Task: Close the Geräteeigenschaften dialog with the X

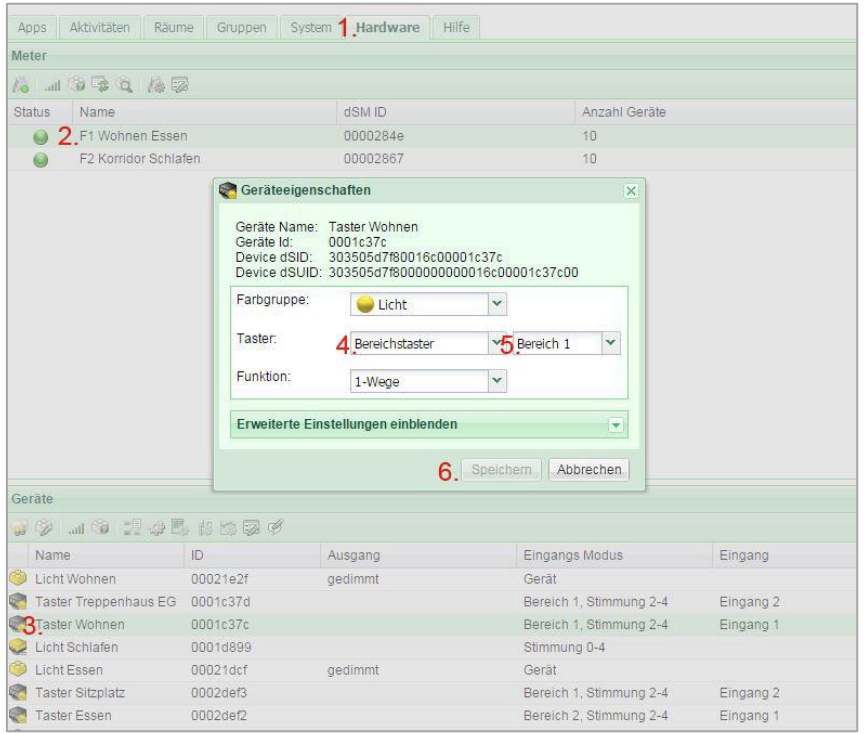Action: [x=630, y=190]
